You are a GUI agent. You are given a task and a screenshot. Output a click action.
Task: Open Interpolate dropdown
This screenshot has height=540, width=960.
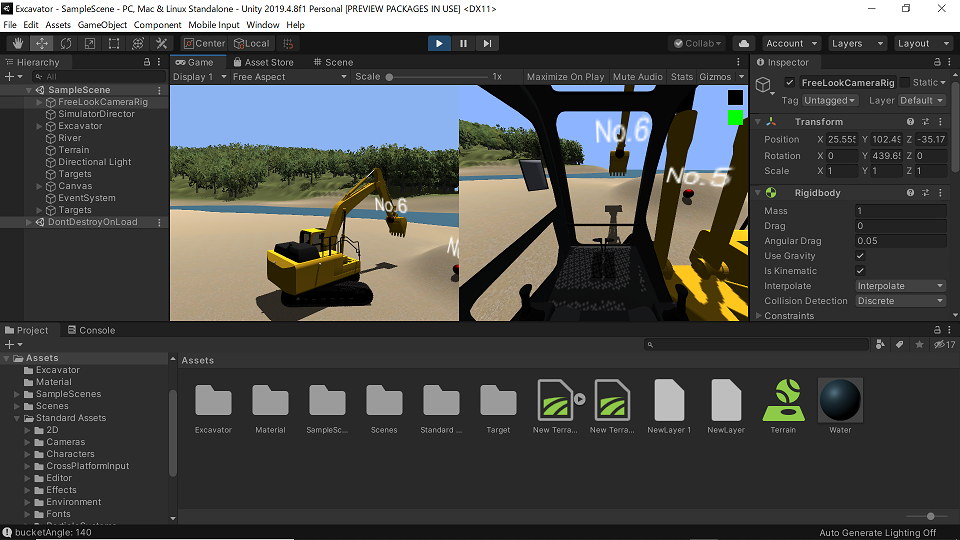click(x=901, y=286)
